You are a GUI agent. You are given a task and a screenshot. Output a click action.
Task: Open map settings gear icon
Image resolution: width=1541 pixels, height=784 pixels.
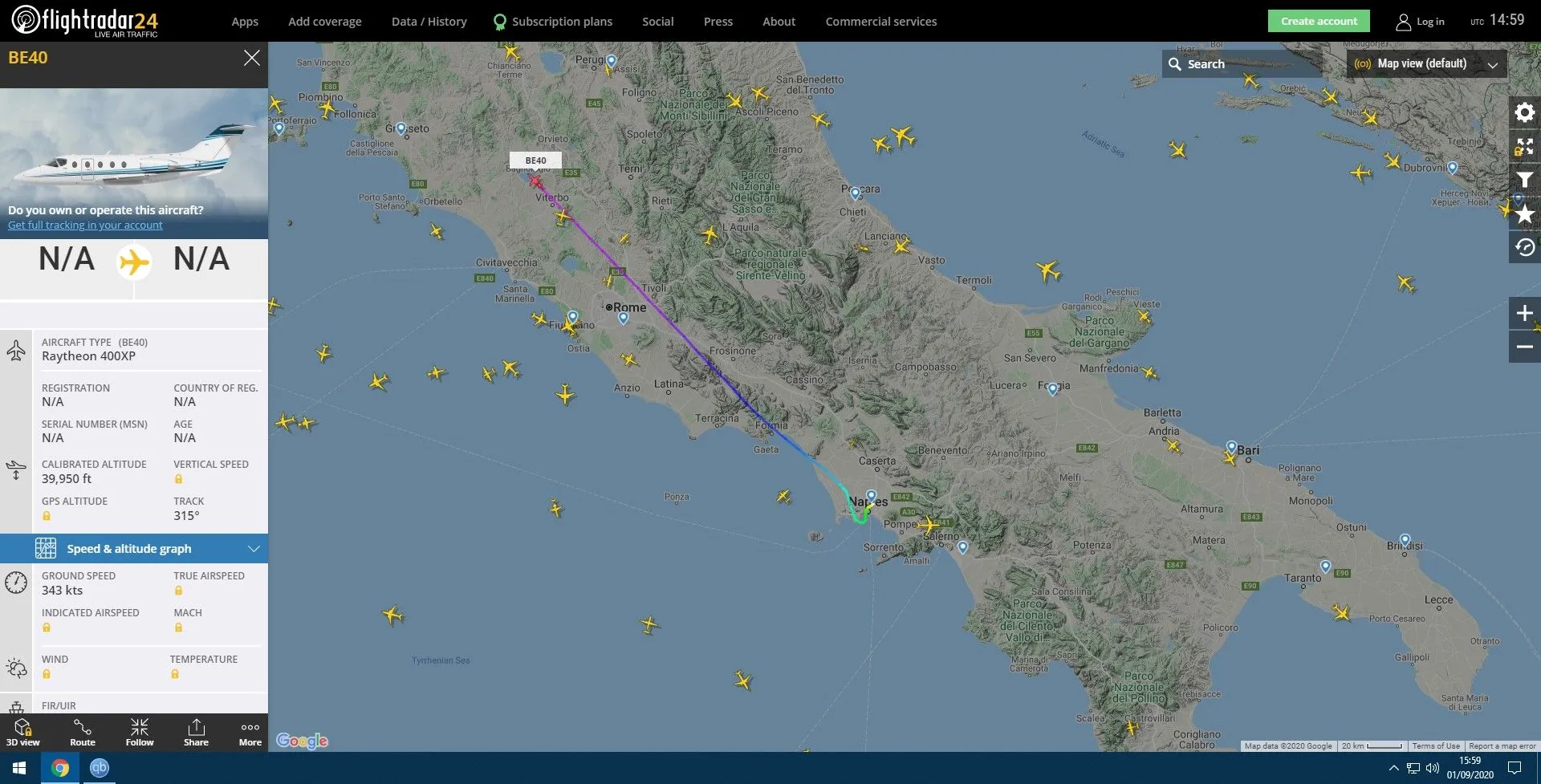point(1524,112)
